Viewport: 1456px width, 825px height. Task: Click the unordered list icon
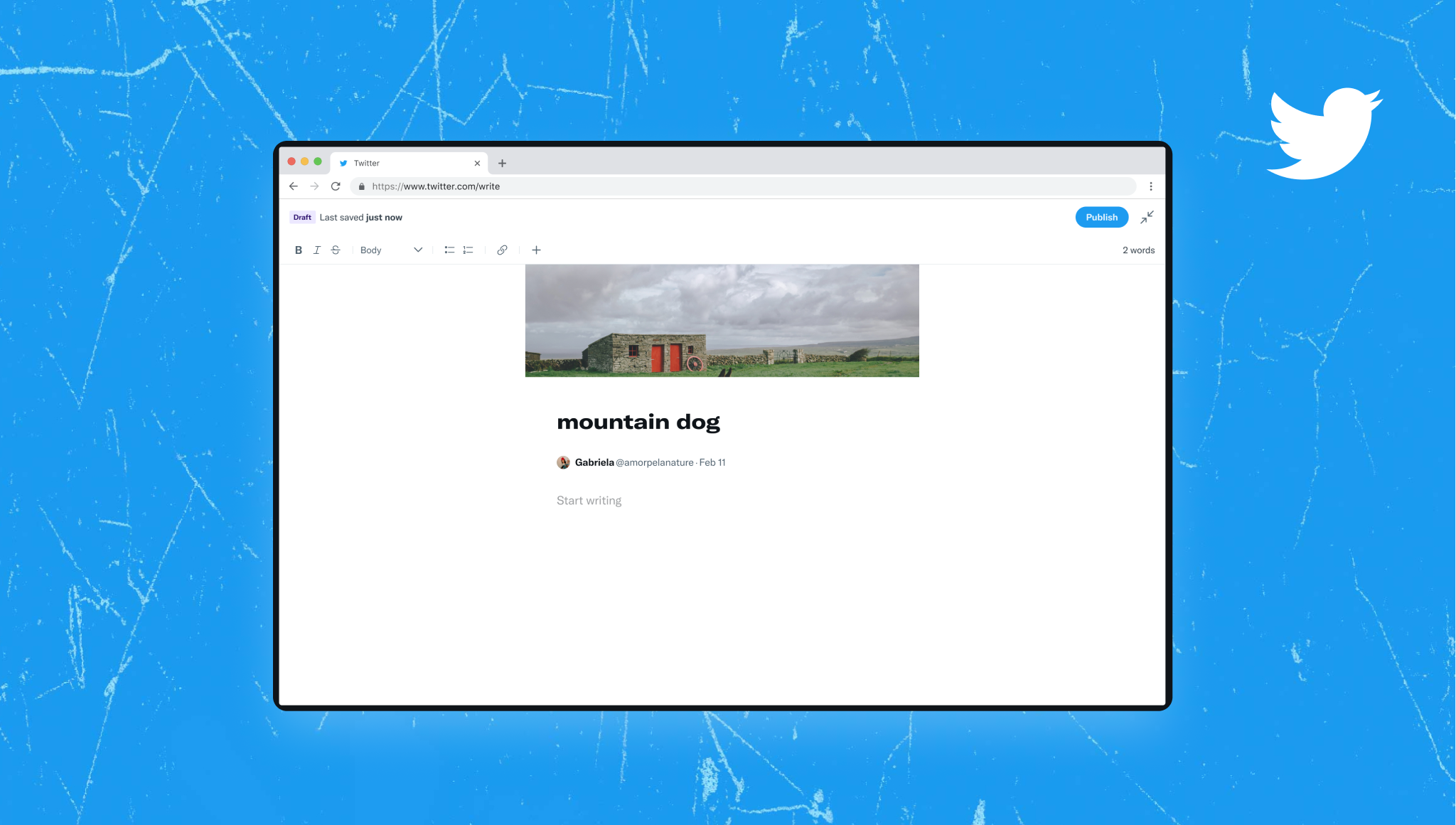[448, 250]
